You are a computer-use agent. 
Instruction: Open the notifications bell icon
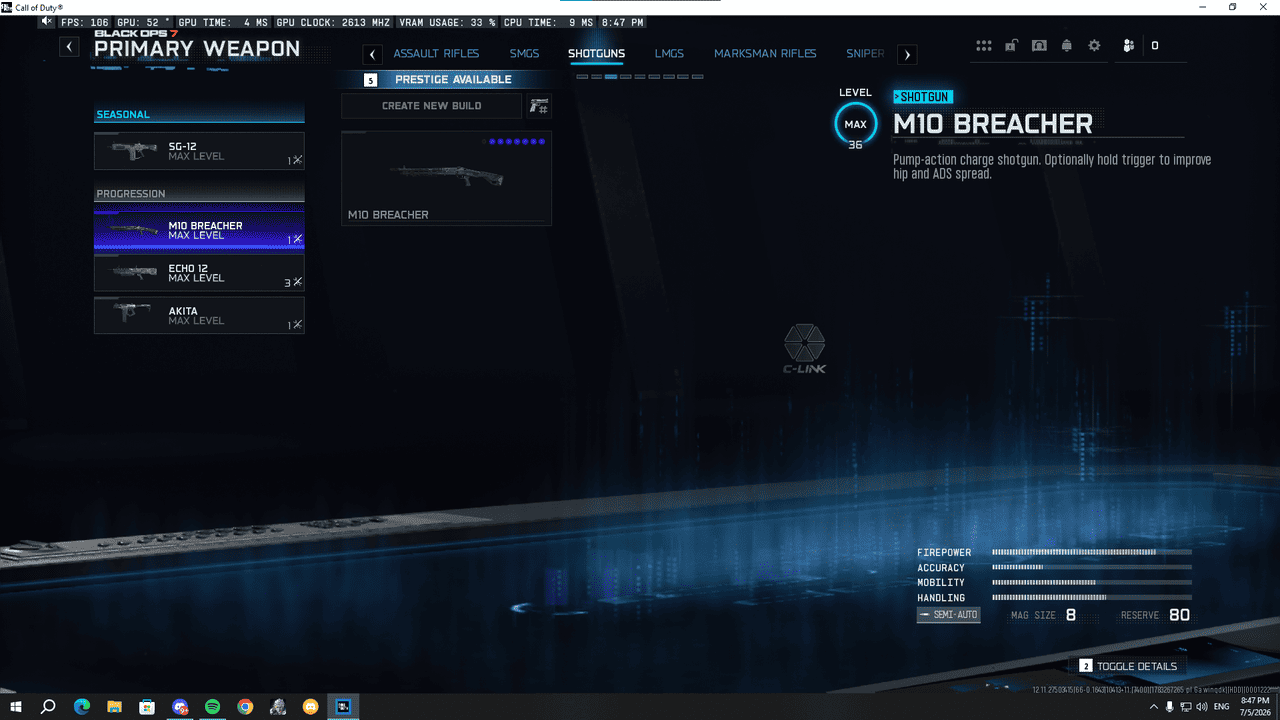tap(1067, 46)
